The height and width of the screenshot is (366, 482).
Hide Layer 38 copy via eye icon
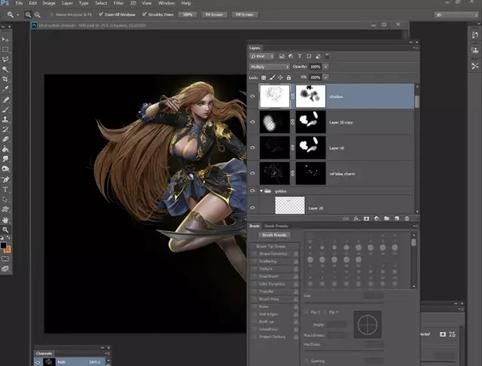[252, 122]
